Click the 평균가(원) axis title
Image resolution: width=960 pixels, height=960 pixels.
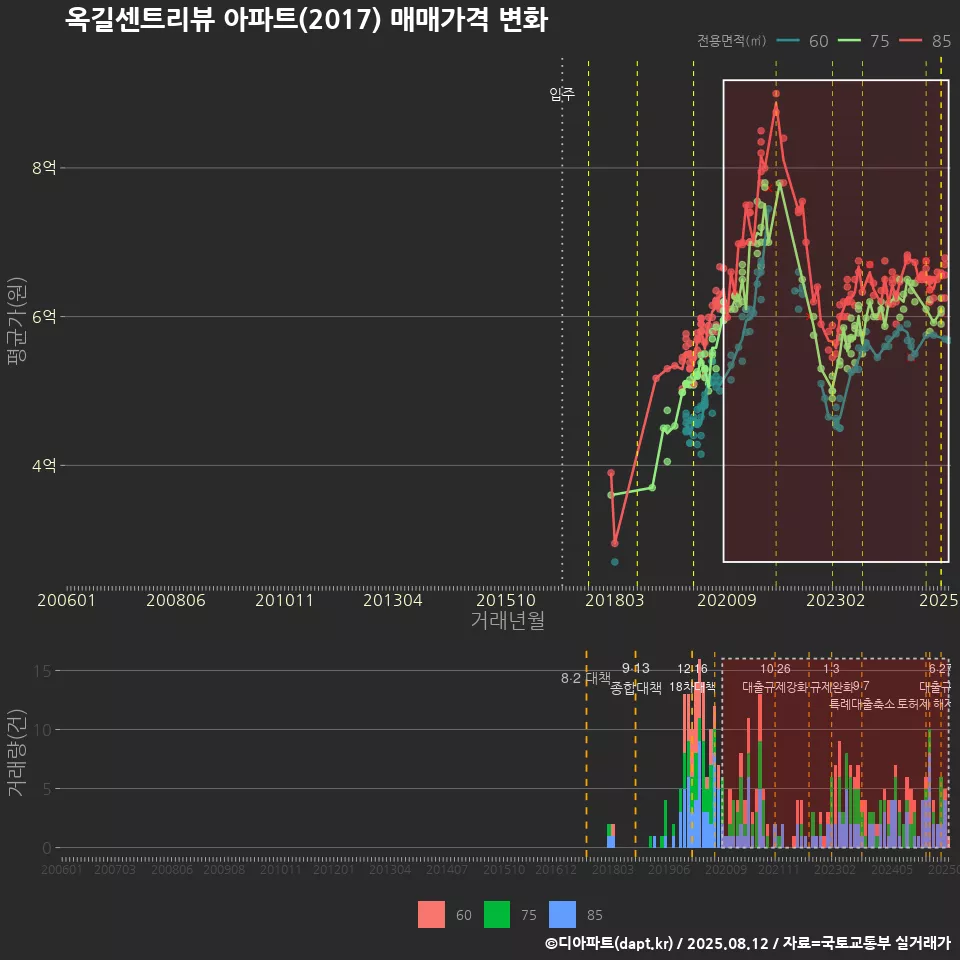[17, 321]
